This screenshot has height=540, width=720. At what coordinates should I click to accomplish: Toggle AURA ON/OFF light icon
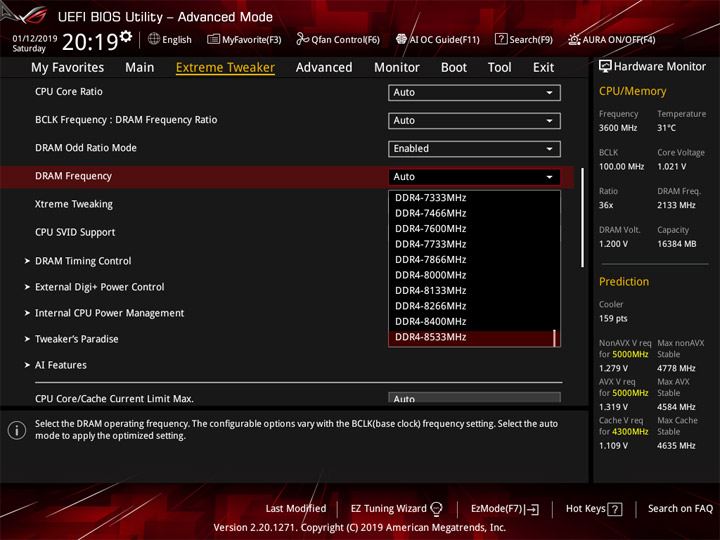(574, 39)
